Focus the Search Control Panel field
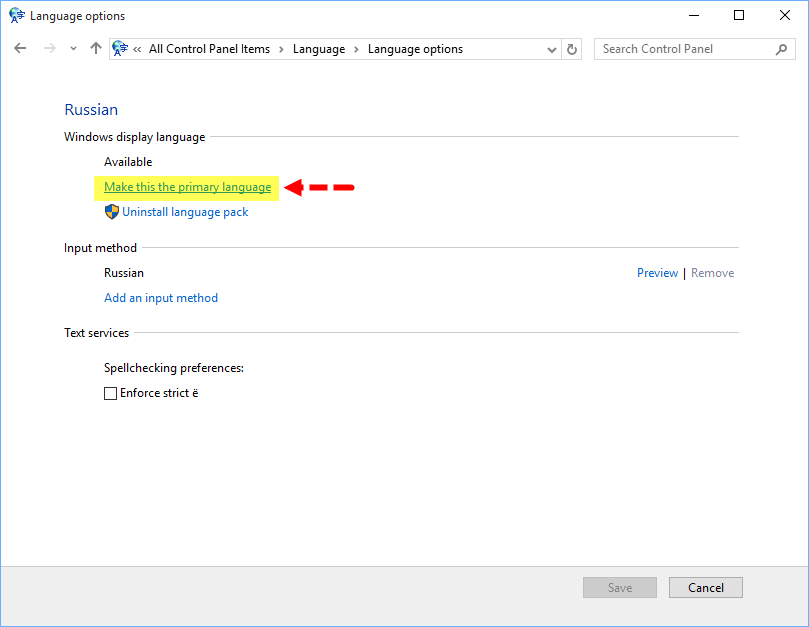 685,49
